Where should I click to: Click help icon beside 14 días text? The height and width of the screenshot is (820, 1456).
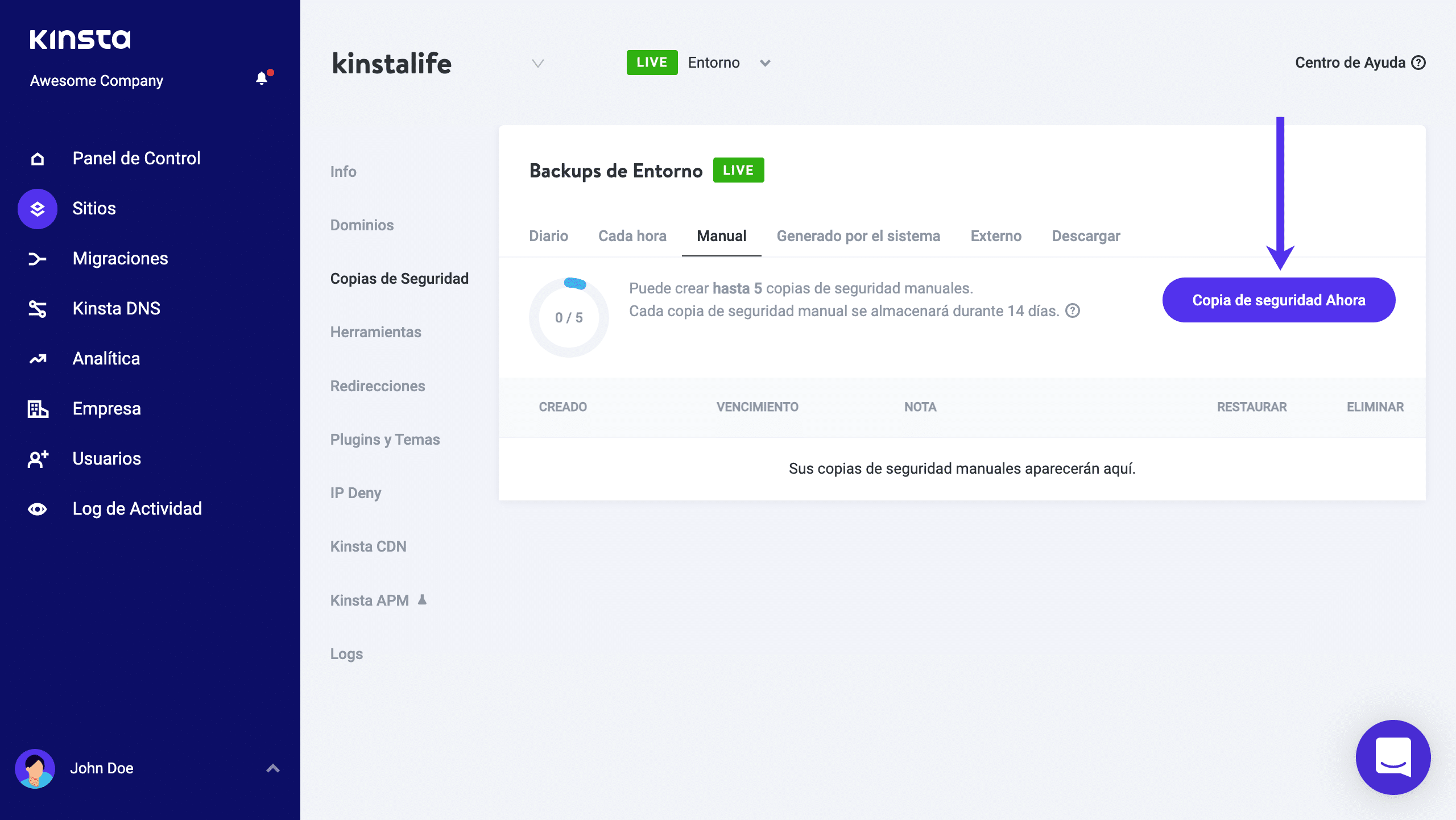point(1073,311)
